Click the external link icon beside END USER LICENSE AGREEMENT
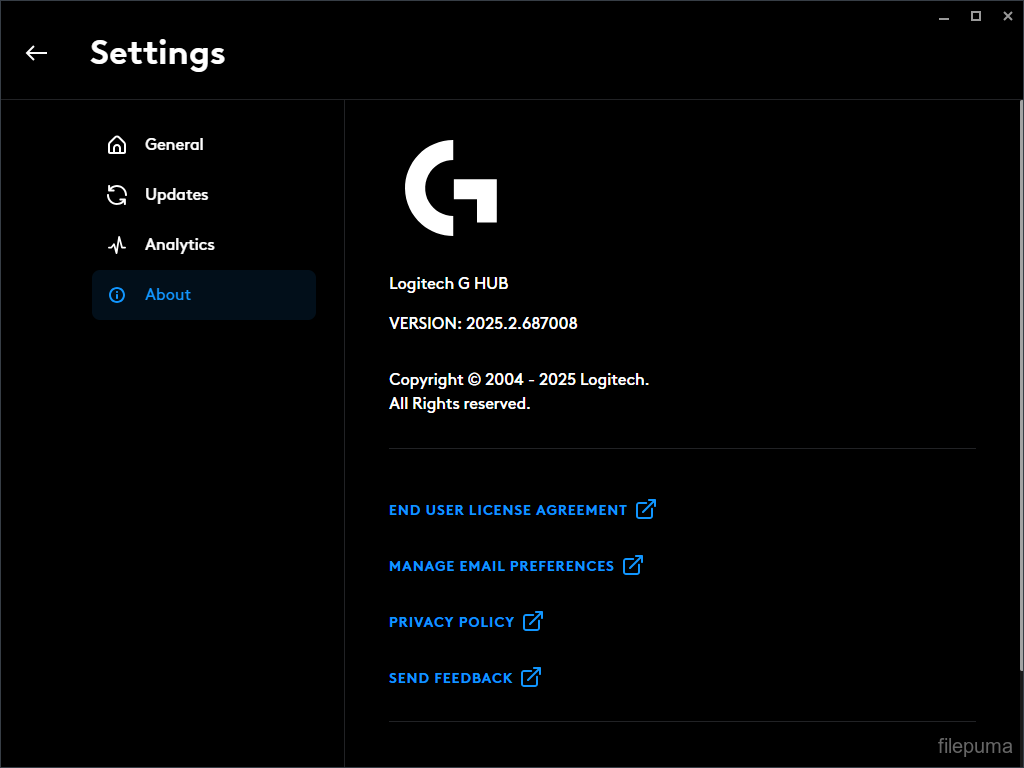1024x768 pixels. [648, 509]
